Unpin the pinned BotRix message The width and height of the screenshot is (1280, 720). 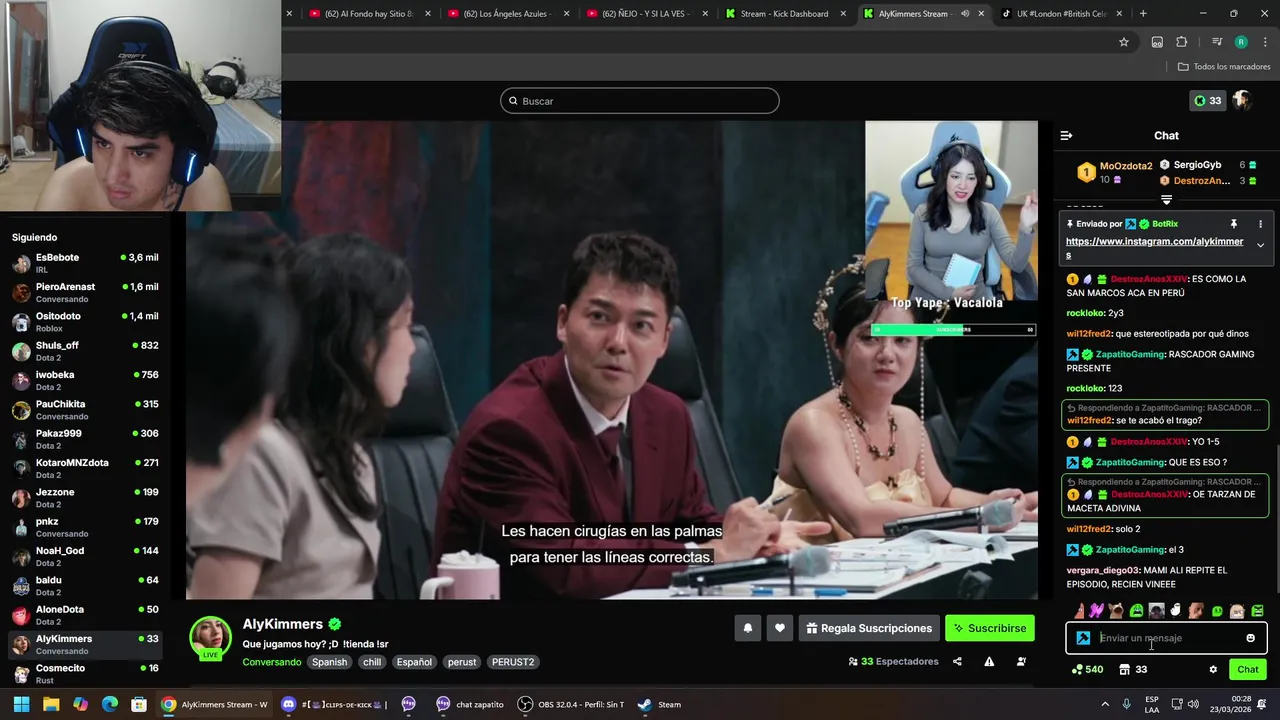(x=1234, y=224)
